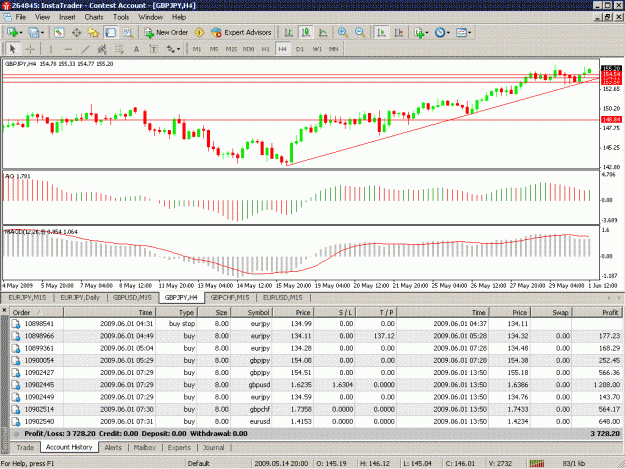Toggle Chart Shift icon

coord(399,33)
